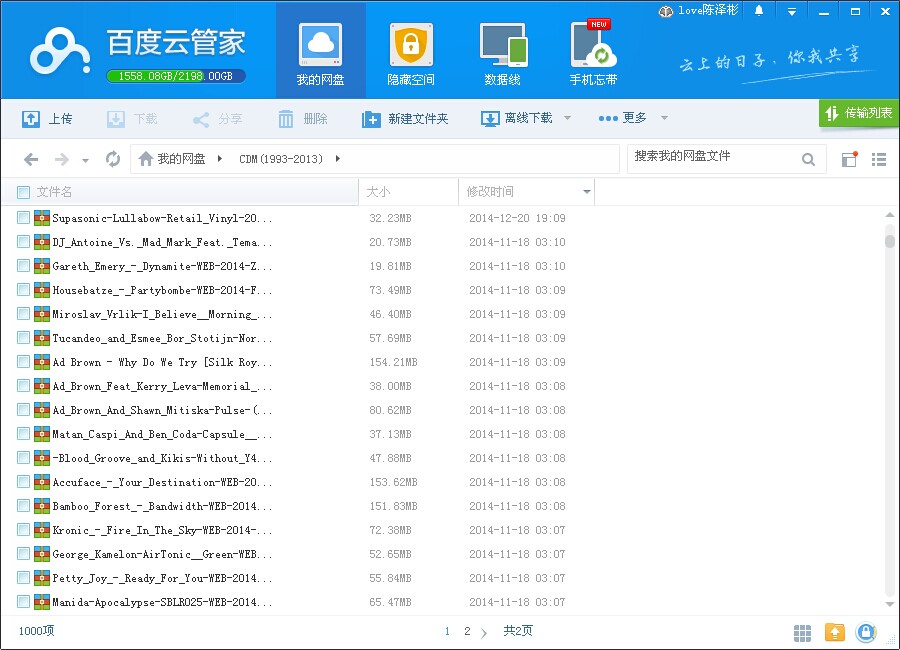
Task: Open the 我的网盘 tab
Action: point(320,51)
